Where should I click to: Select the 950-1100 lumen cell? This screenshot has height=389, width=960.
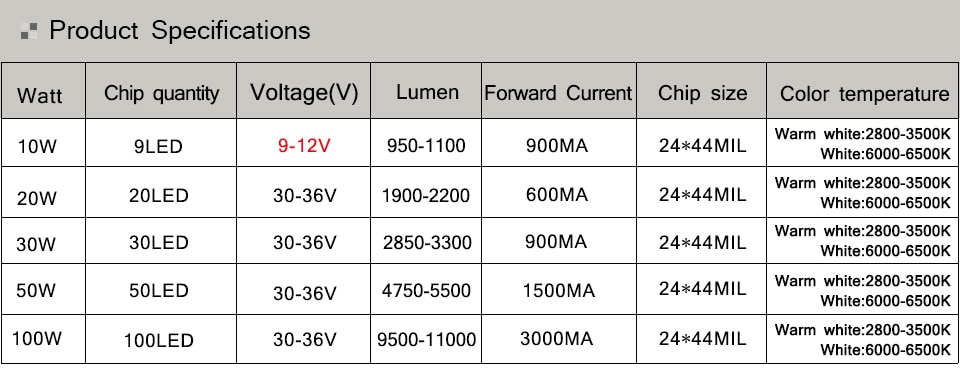coord(426,146)
